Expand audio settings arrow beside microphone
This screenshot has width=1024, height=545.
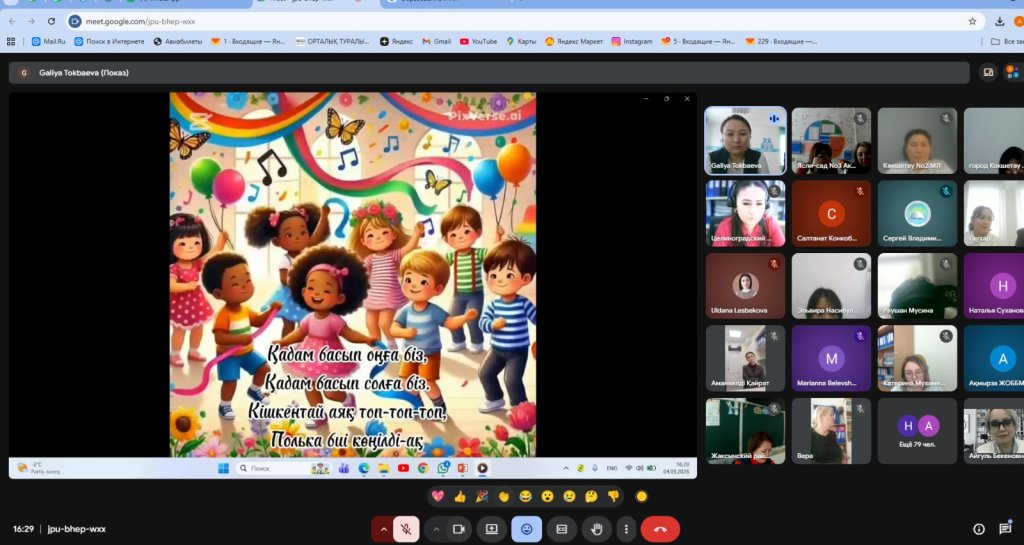[382, 529]
